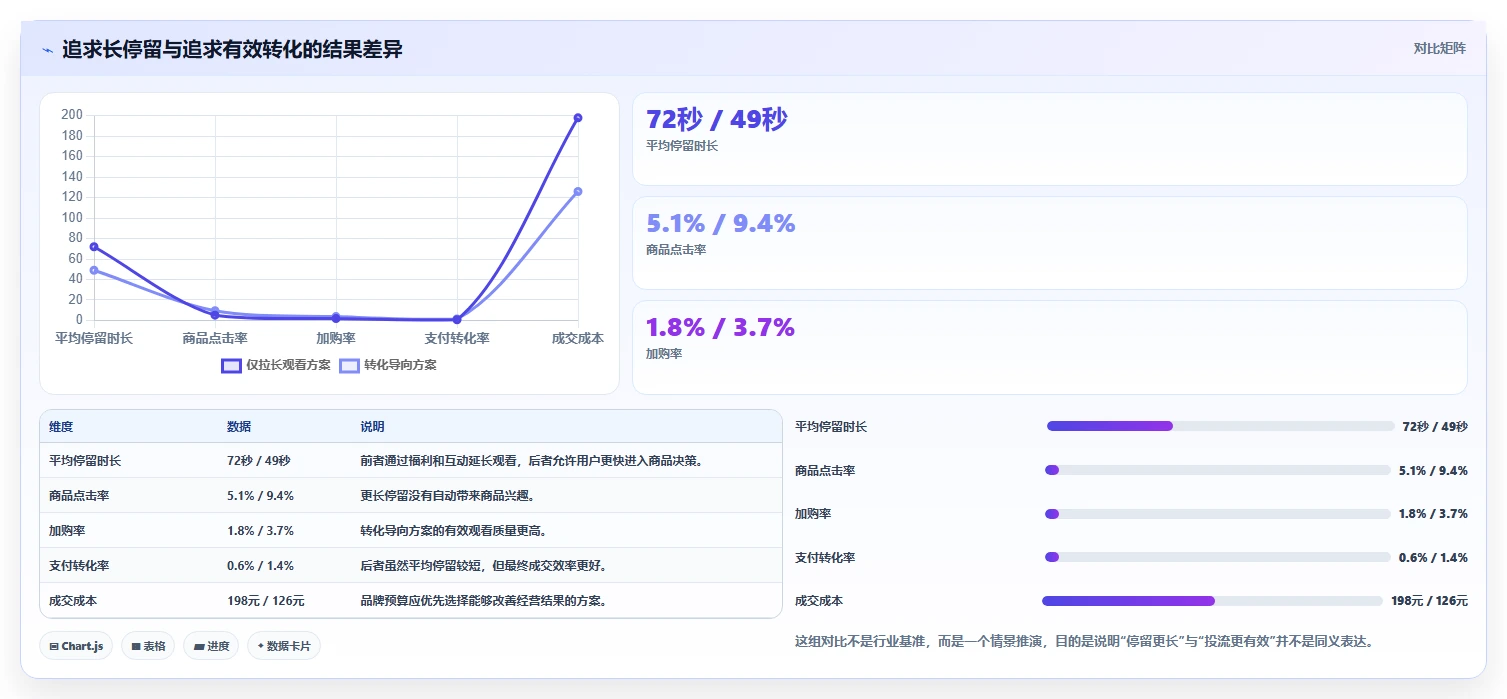Click the 表格 tag chip
The image size is (1507, 699).
(x=148, y=646)
